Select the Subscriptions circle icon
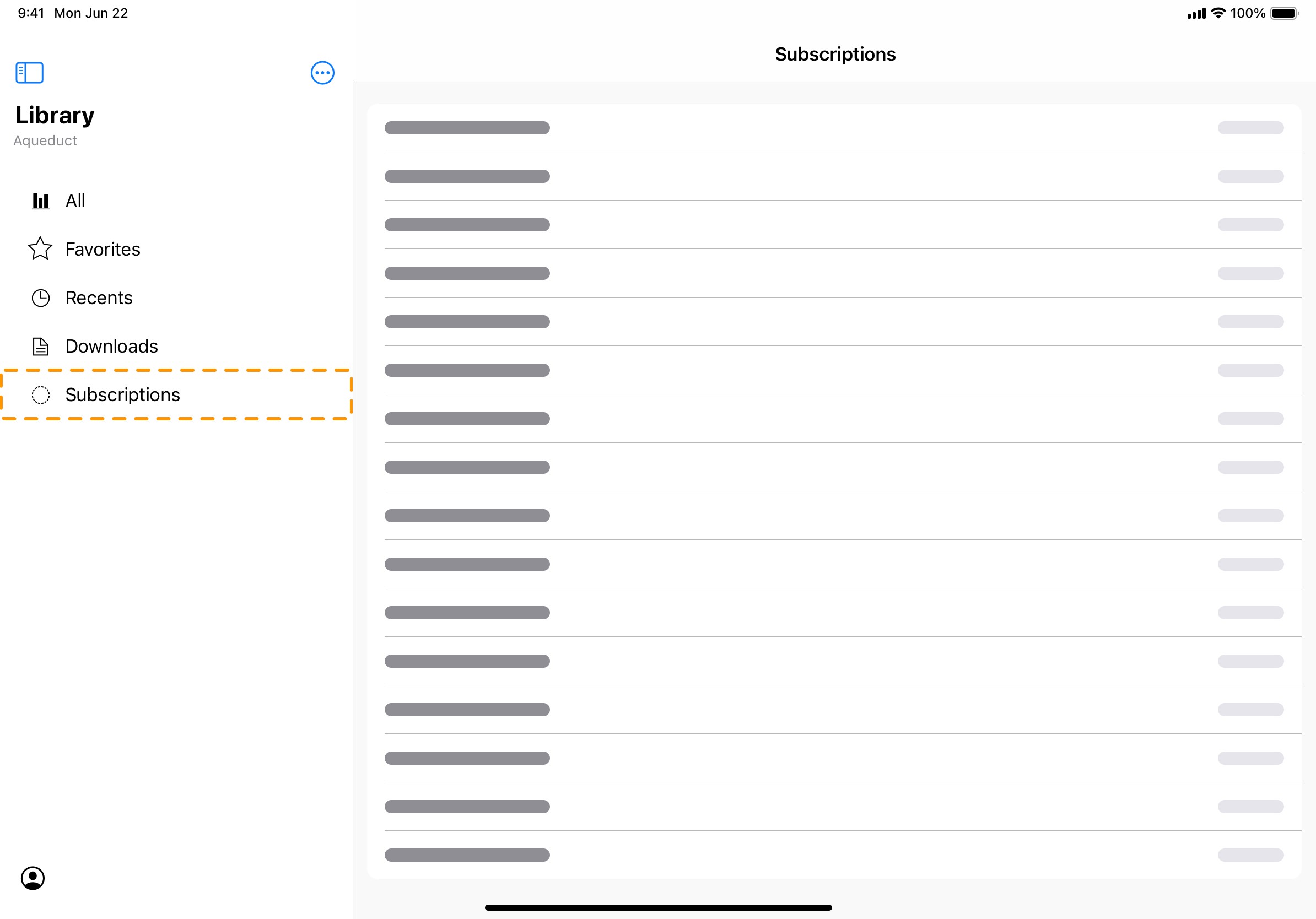Screen dimensions: 1316x919 point(40,394)
